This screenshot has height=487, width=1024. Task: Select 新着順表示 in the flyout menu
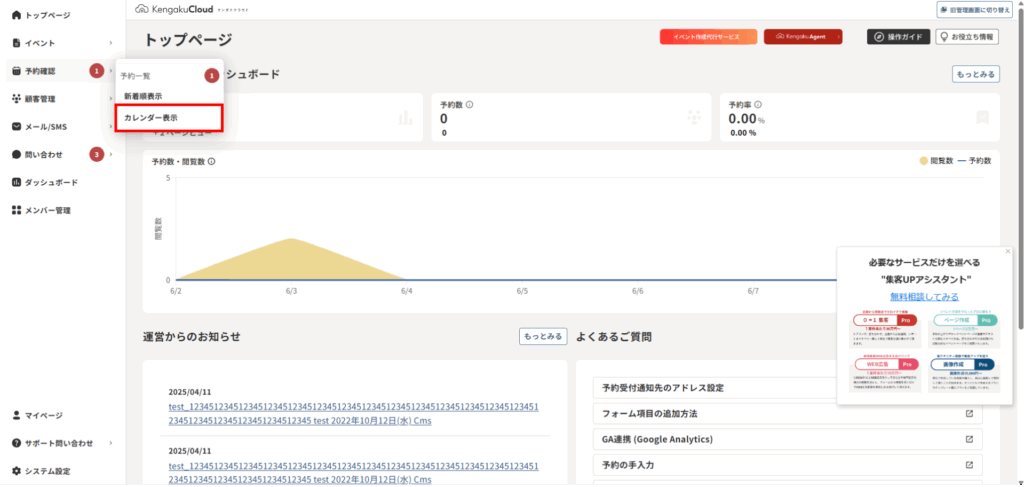(x=143, y=96)
